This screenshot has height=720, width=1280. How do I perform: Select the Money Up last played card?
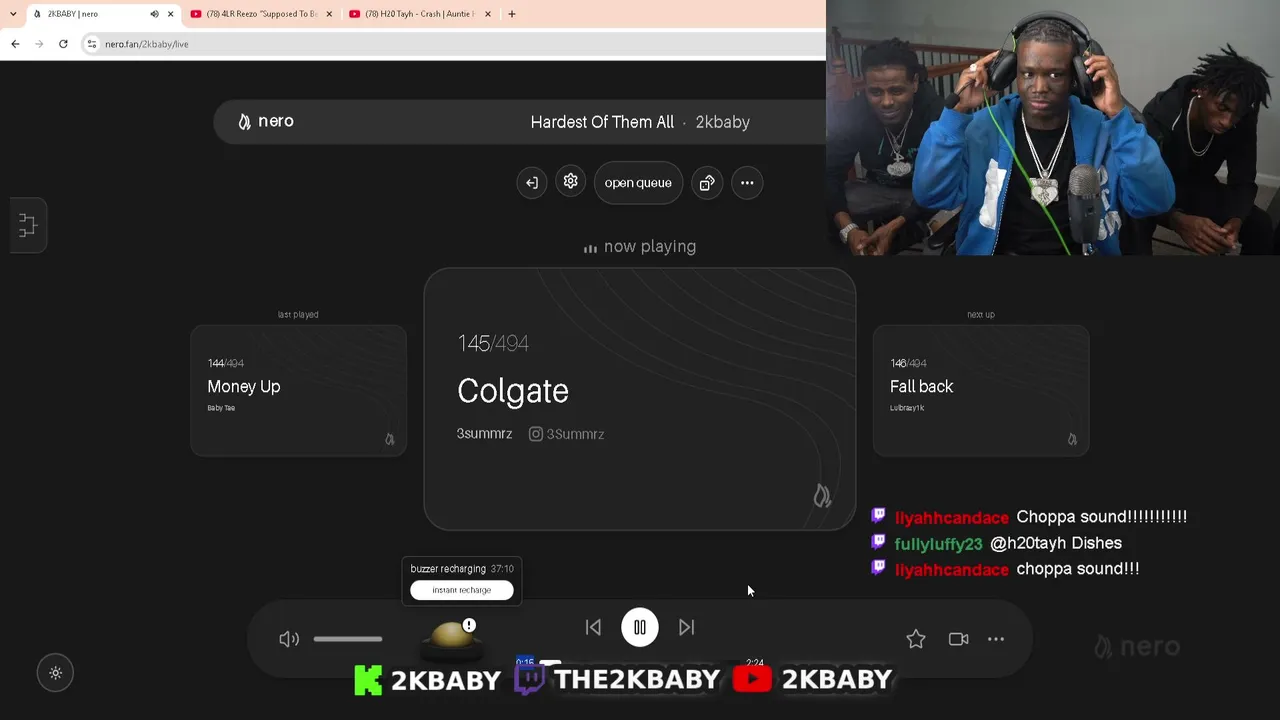click(298, 390)
